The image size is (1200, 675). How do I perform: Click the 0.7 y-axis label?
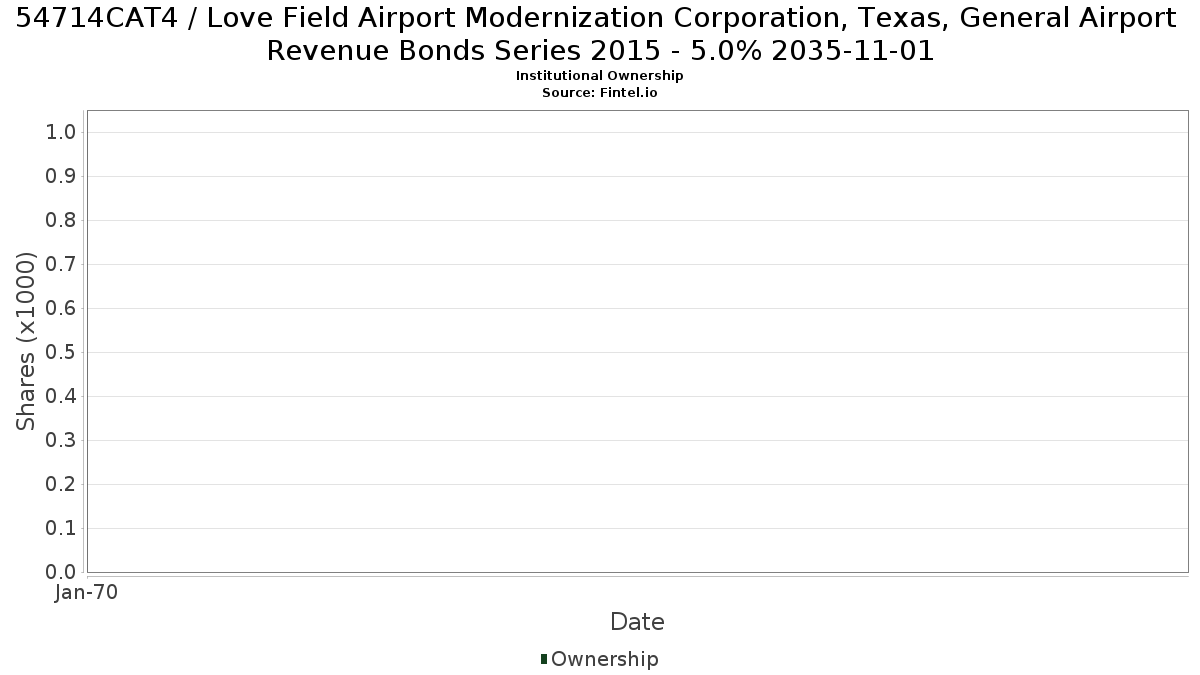click(62, 264)
